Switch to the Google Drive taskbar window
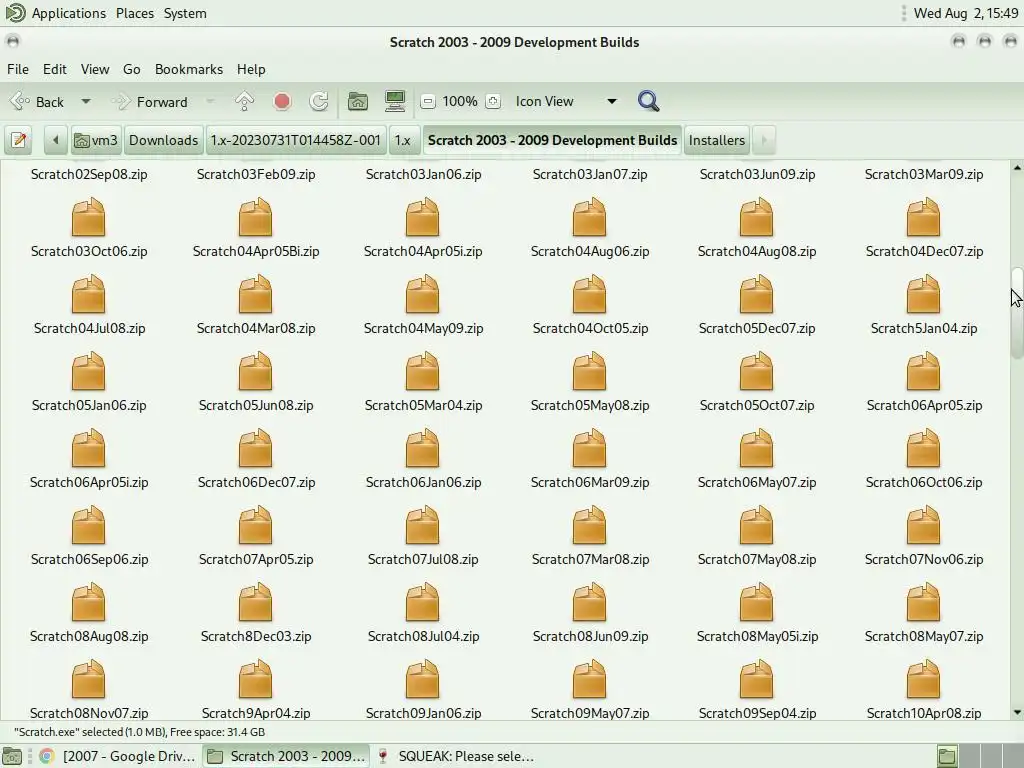Image resolution: width=1024 pixels, height=768 pixels. 118,756
